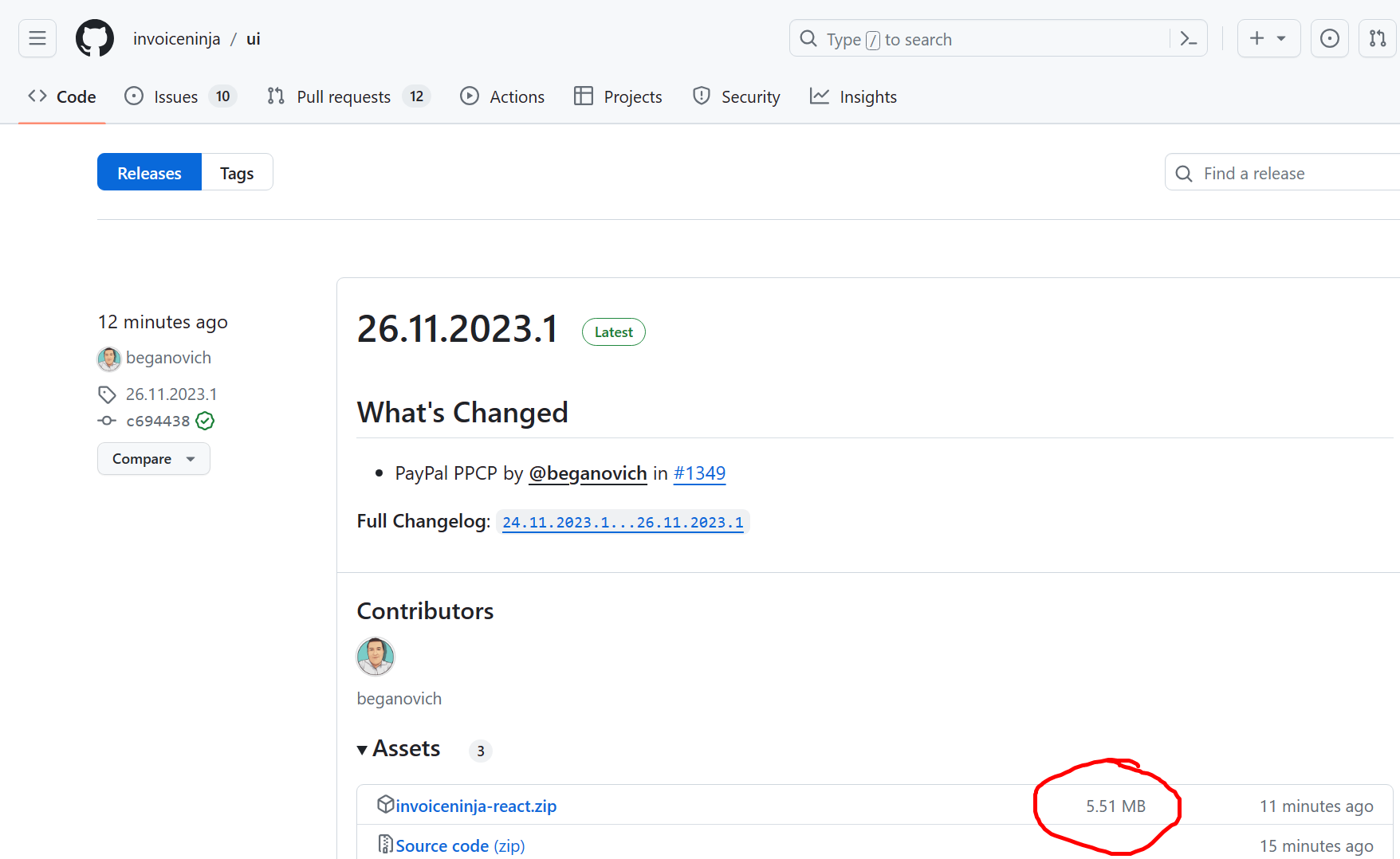The height and width of the screenshot is (859, 1400).
Task: Open the Compare dropdown
Action: [154, 459]
